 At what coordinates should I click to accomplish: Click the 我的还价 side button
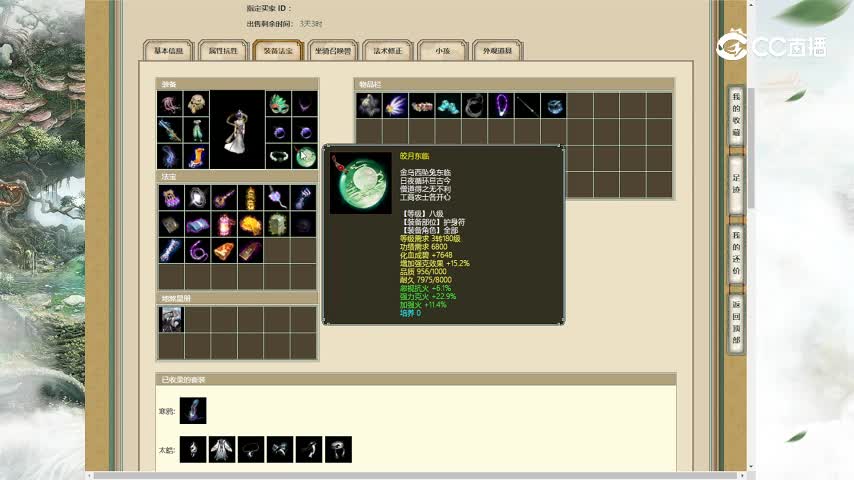(736, 252)
